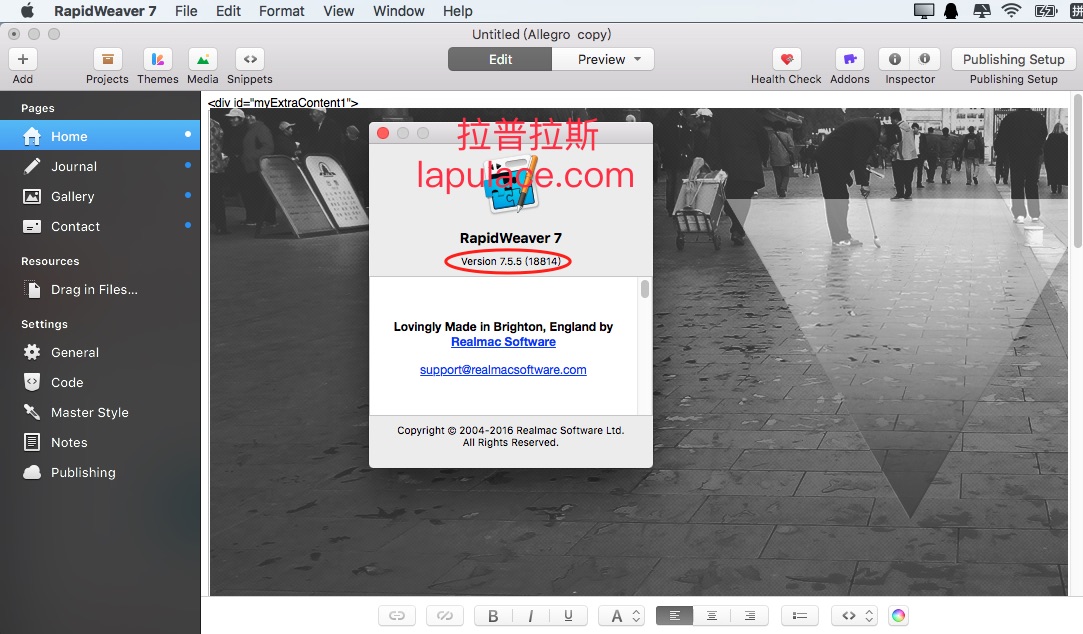Screen dimensions: 1083x634
Task: Run the Health Check heart icon
Action: [786, 59]
